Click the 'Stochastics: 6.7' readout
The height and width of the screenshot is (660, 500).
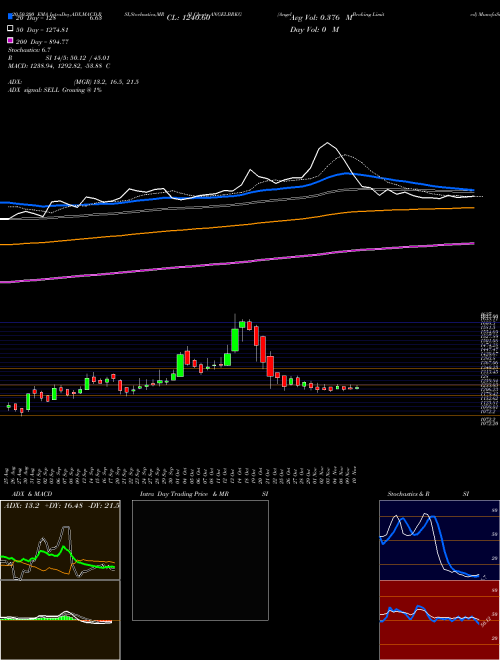point(29,50)
